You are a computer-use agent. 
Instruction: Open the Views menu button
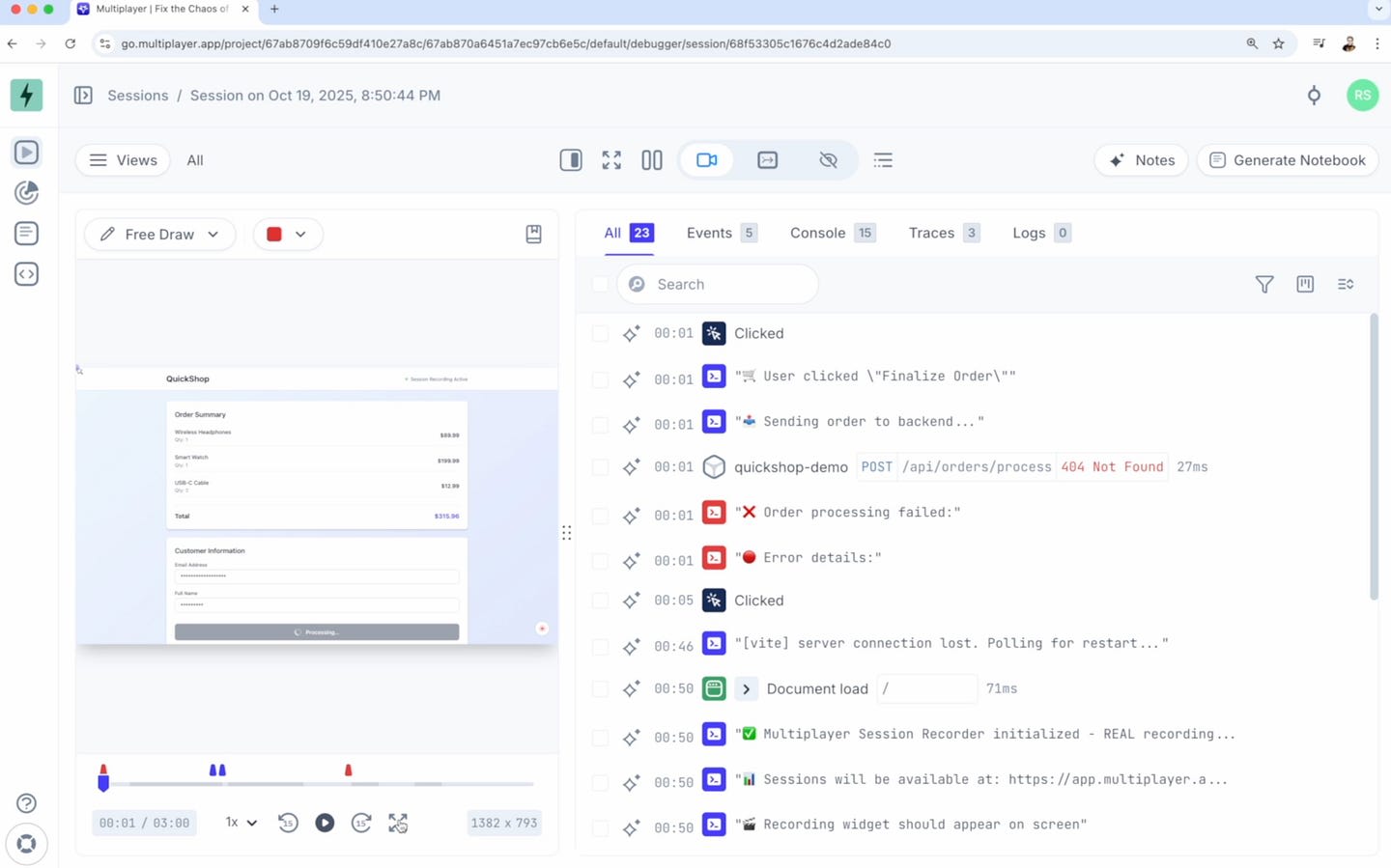(123, 160)
